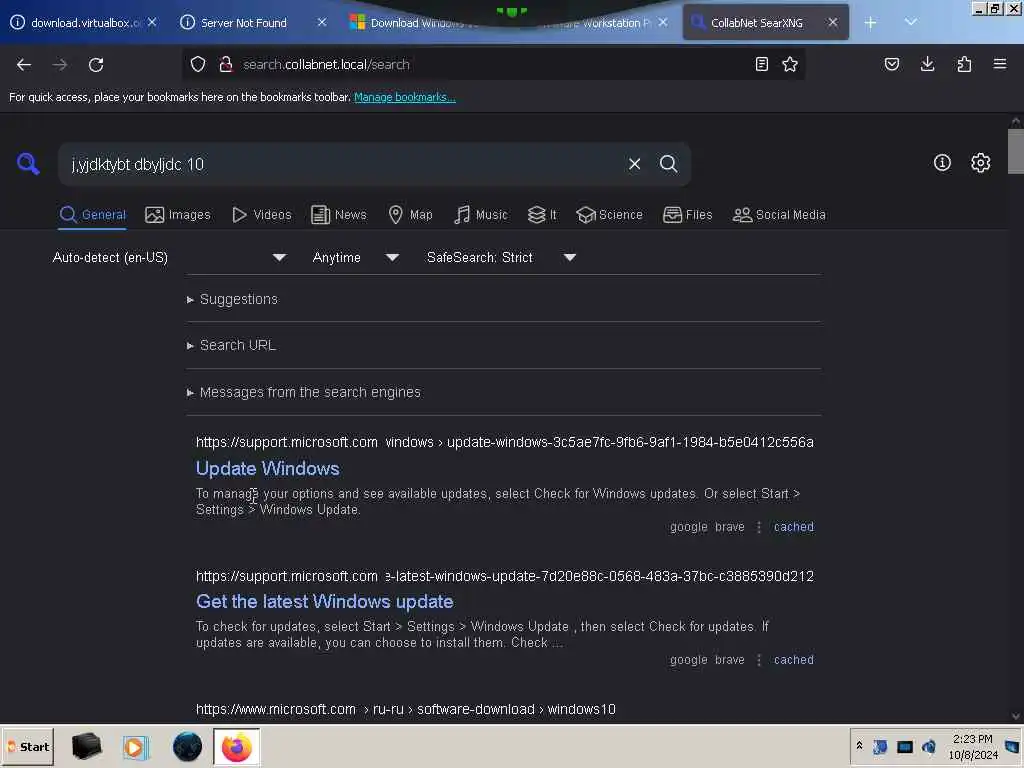Submit search with magnifier button
Image resolution: width=1024 pixels, height=768 pixels.
click(668, 164)
